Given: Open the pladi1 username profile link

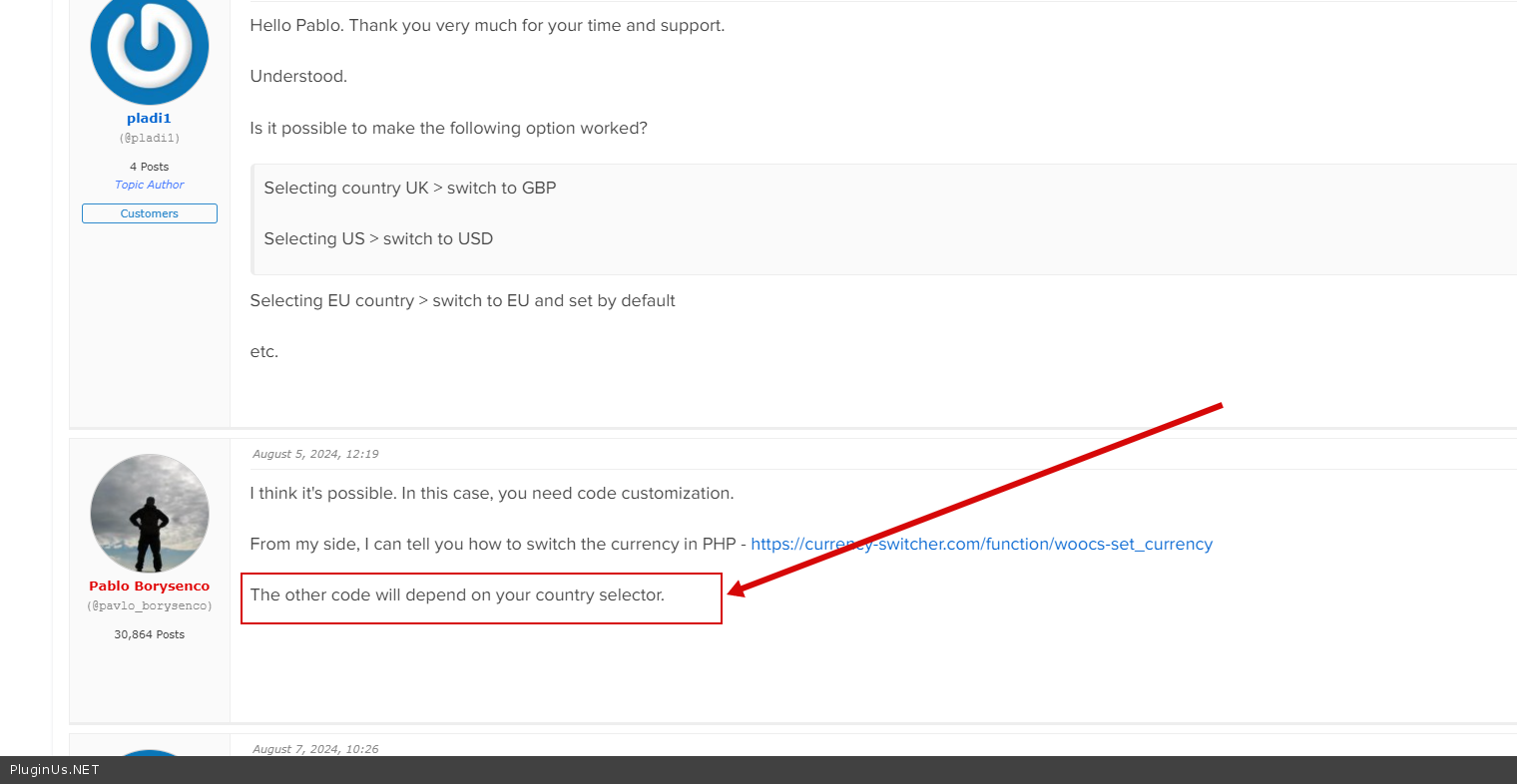Looking at the screenshot, I should click(x=149, y=119).
